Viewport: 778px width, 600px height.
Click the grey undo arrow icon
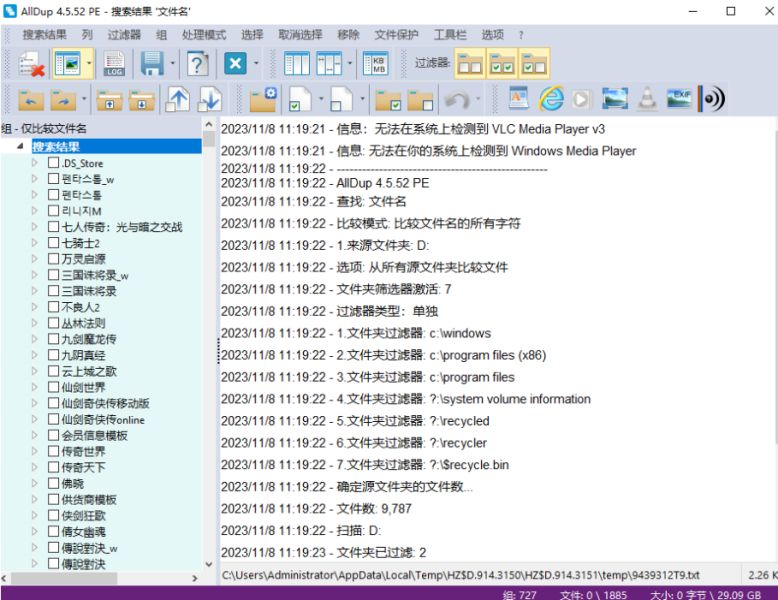(x=457, y=99)
